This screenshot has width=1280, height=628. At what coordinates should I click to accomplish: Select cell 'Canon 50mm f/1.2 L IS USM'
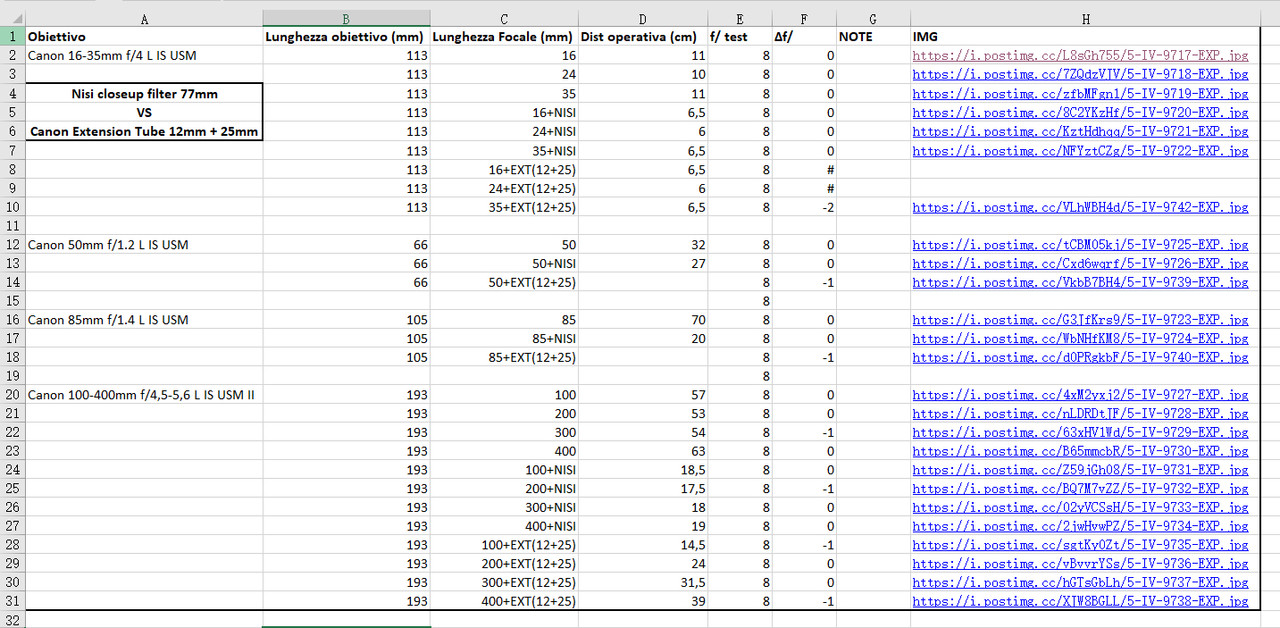(144, 245)
